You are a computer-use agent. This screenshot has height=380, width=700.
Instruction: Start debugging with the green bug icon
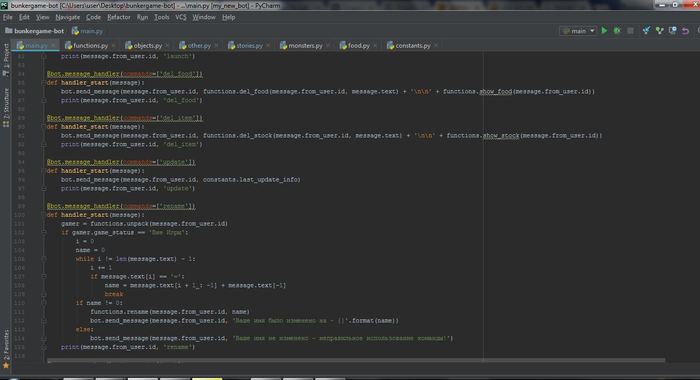(x=617, y=31)
